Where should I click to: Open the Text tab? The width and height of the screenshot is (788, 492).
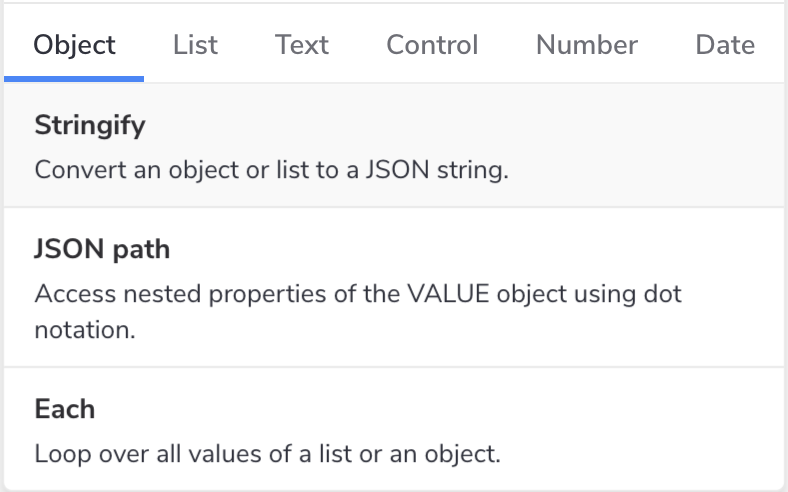(x=302, y=45)
